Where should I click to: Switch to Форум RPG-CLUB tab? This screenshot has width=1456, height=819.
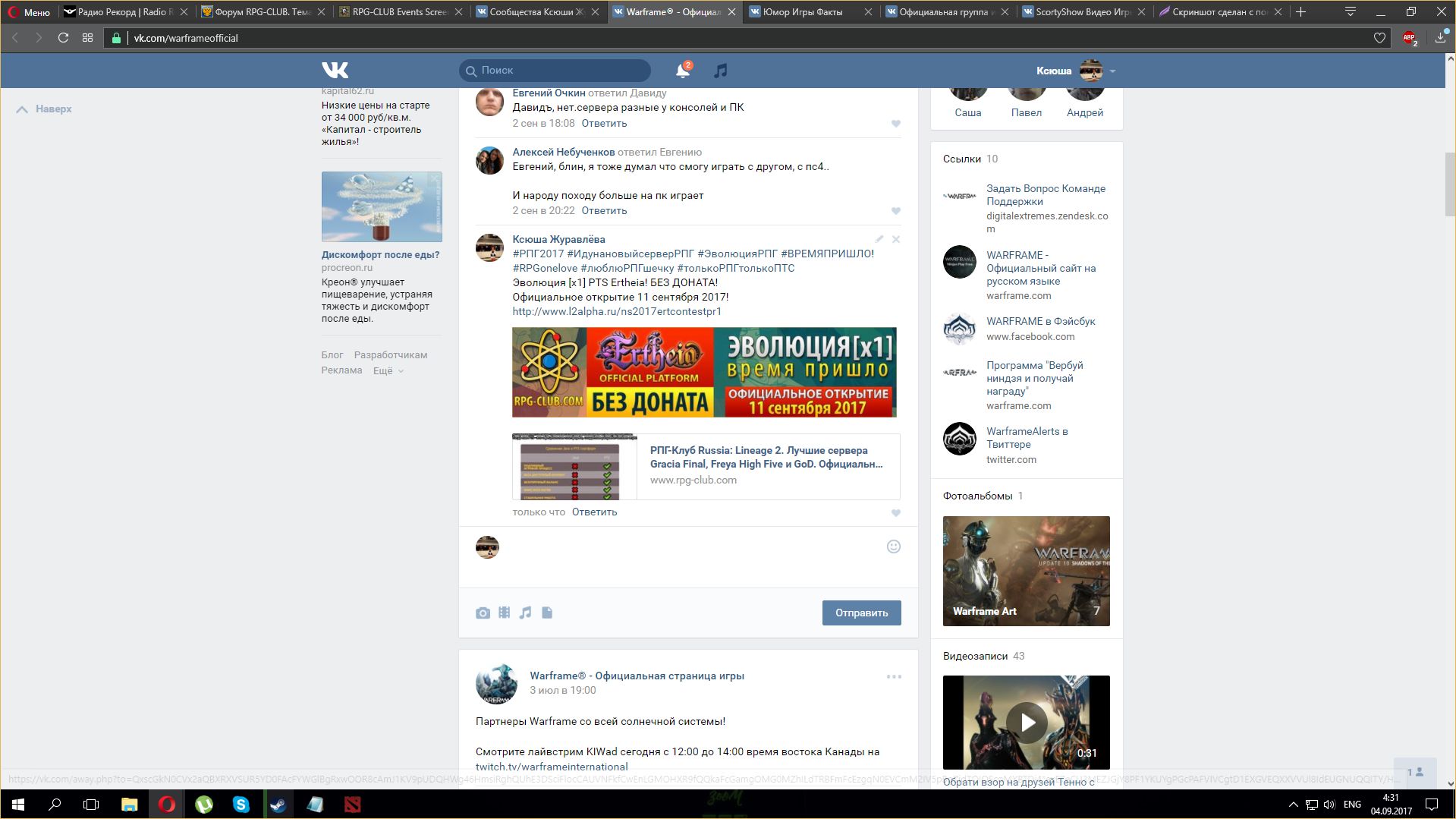tap(263, 12)
